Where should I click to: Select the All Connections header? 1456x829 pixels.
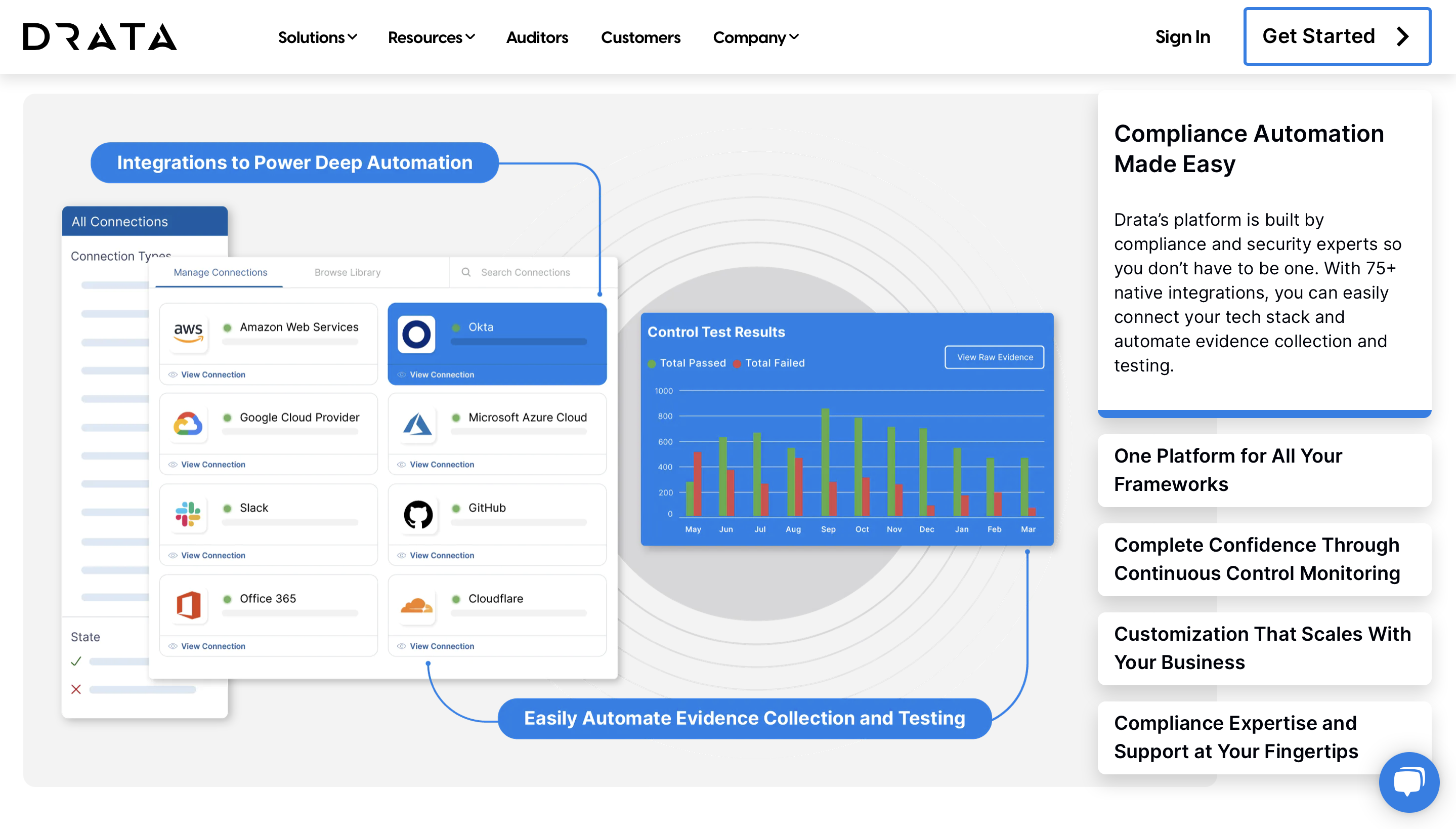(145, 222)
